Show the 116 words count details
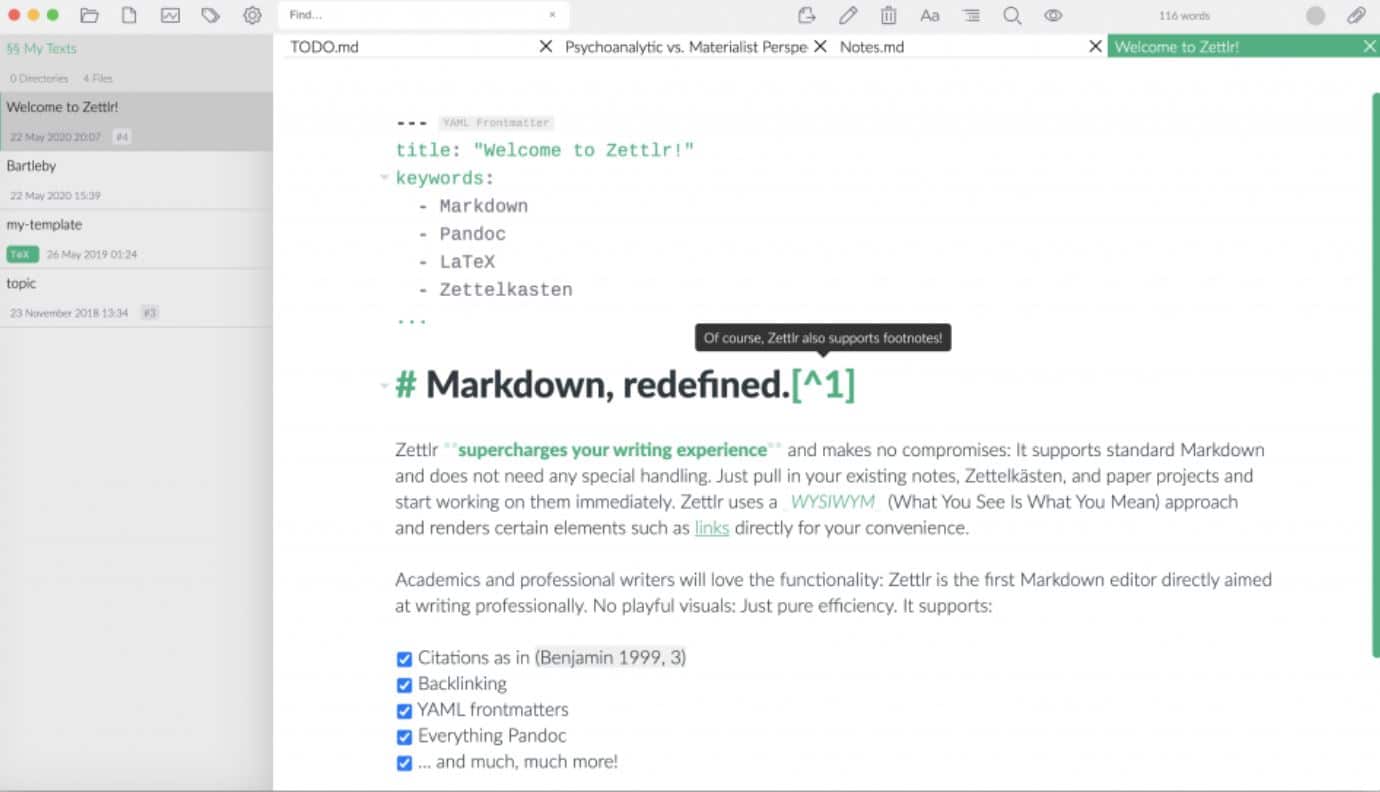The height and width of the screenshot is (792, 1380). coord(1184,16)
